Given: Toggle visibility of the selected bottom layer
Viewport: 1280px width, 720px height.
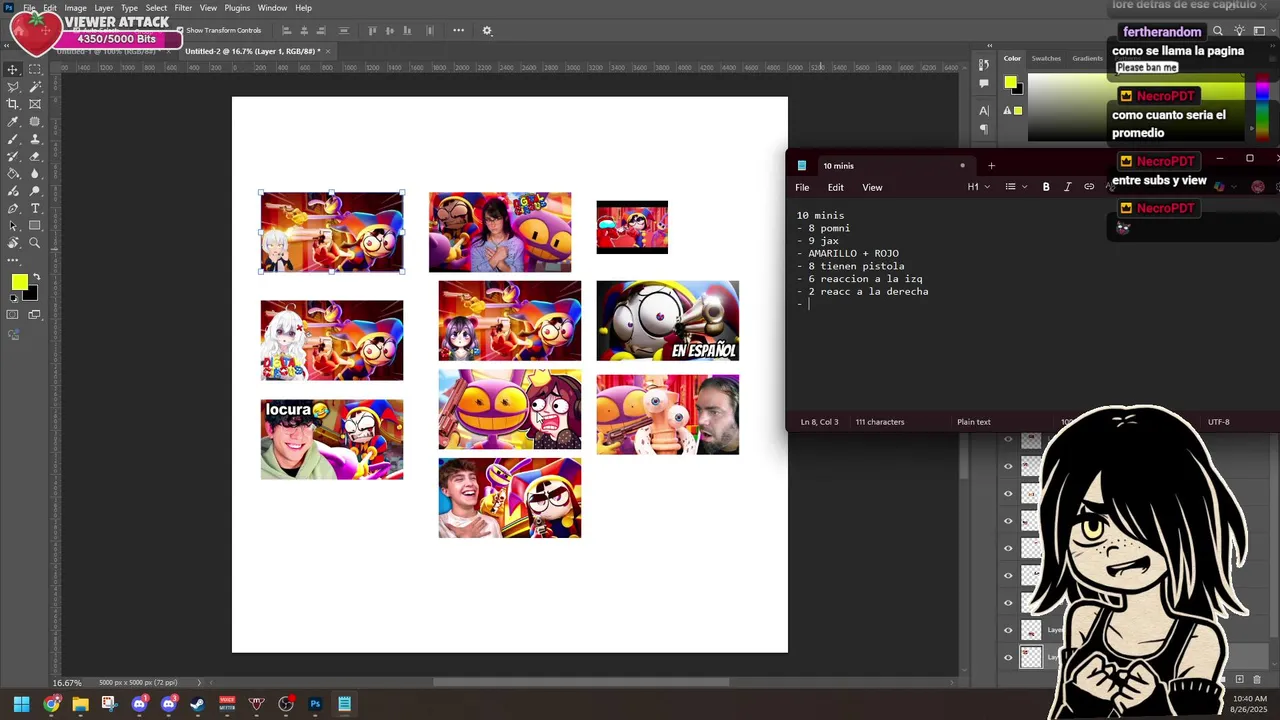Looking at the screenshot, I should click(x=1008, y=657).
